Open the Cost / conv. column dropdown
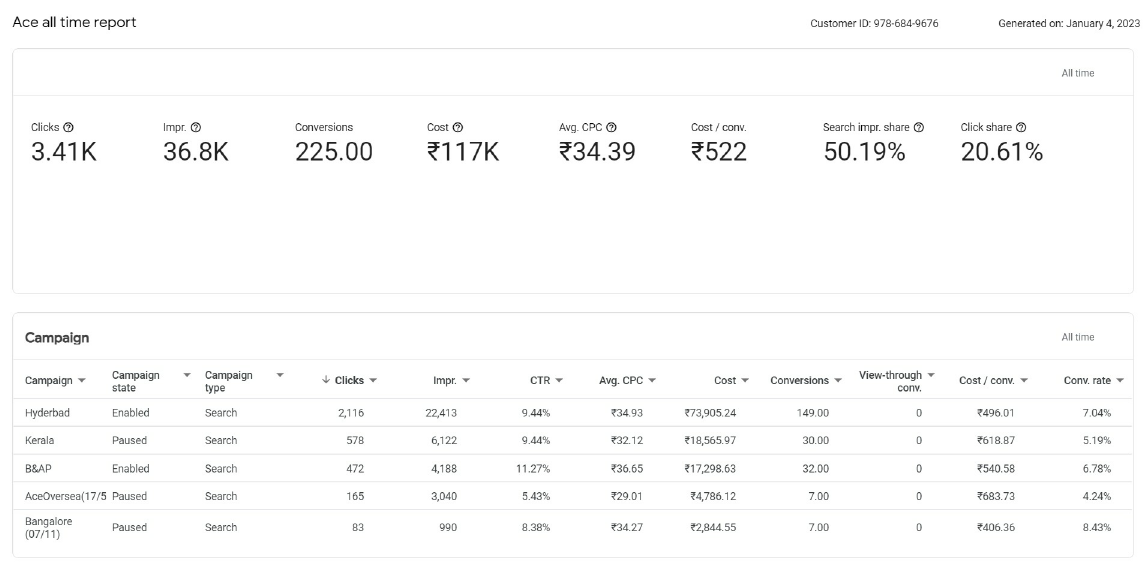The image size is (1146, 570). [1024, 381]
